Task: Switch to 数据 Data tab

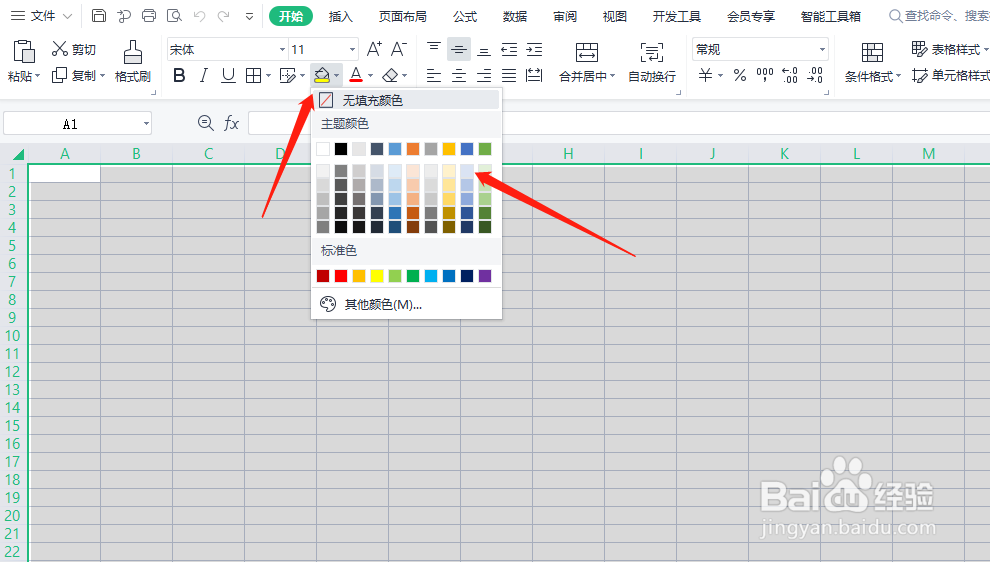Action: (515, 16)
